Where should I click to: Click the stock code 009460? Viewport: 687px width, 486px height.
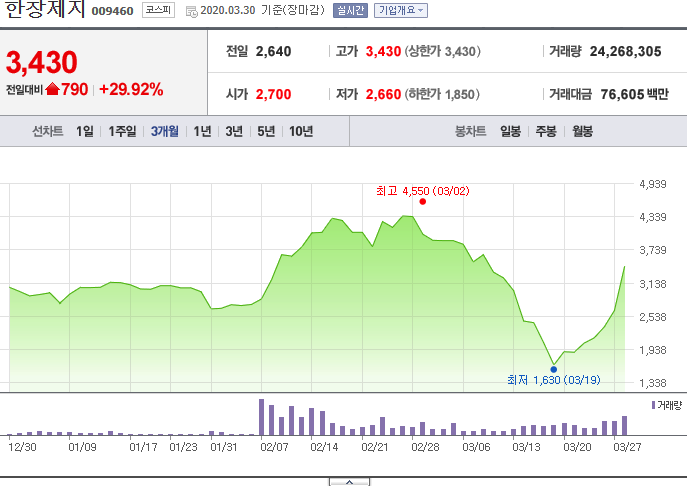tap(112, 11)
